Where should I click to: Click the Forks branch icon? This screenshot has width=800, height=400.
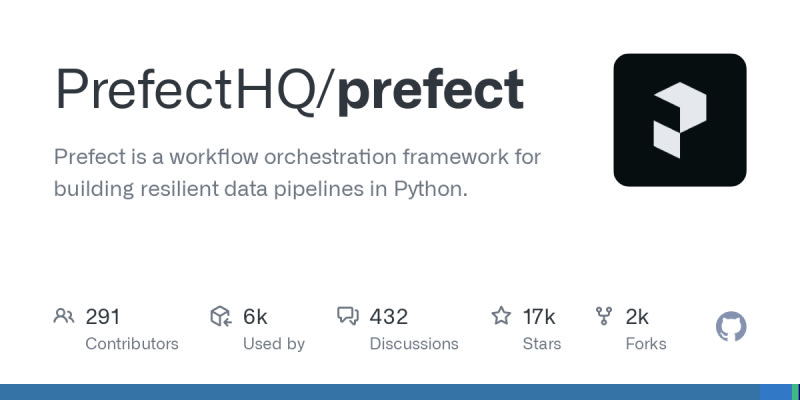click(604, 317)
